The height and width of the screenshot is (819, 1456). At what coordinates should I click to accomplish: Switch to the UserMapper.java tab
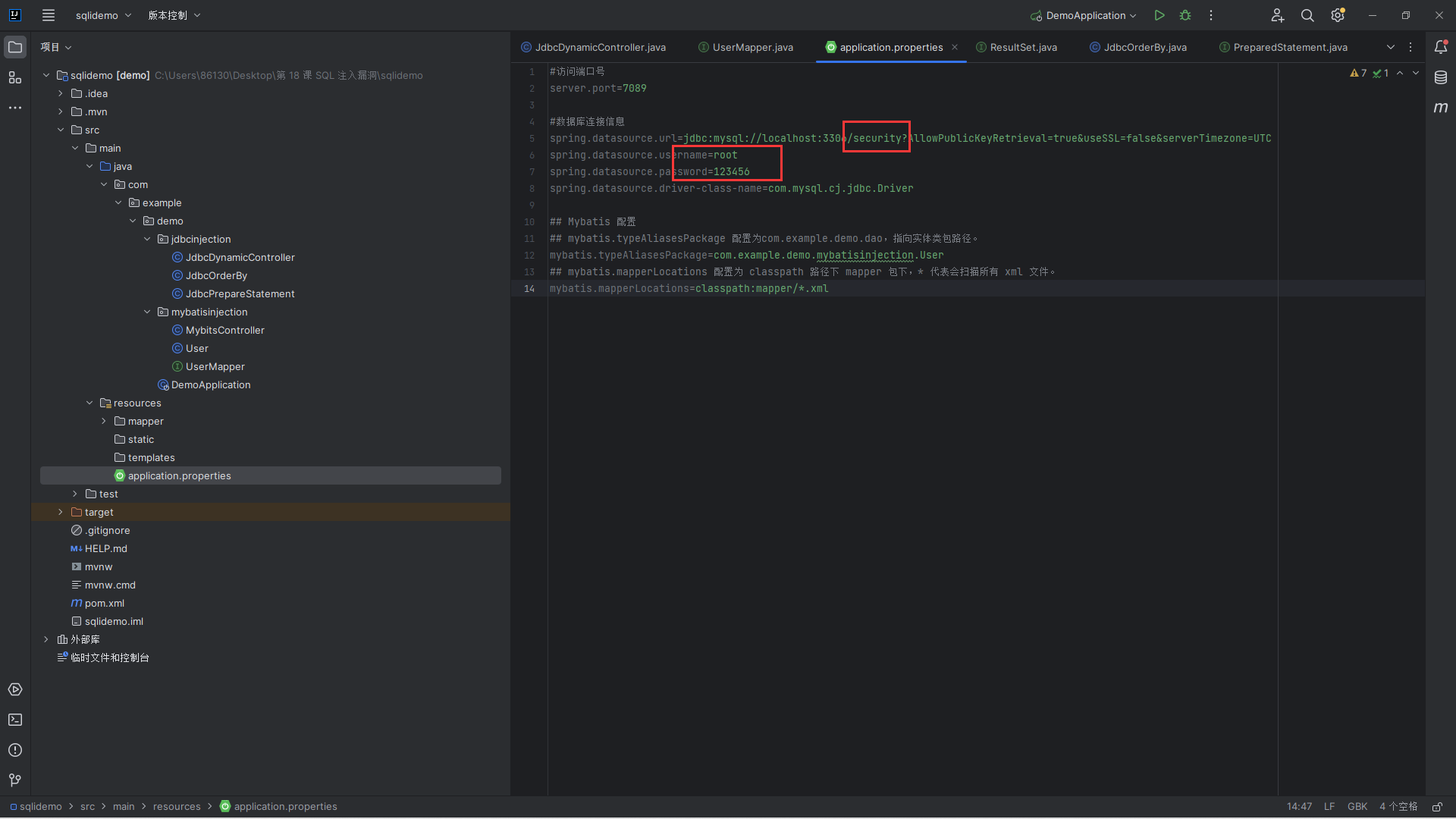pos(752,47)
